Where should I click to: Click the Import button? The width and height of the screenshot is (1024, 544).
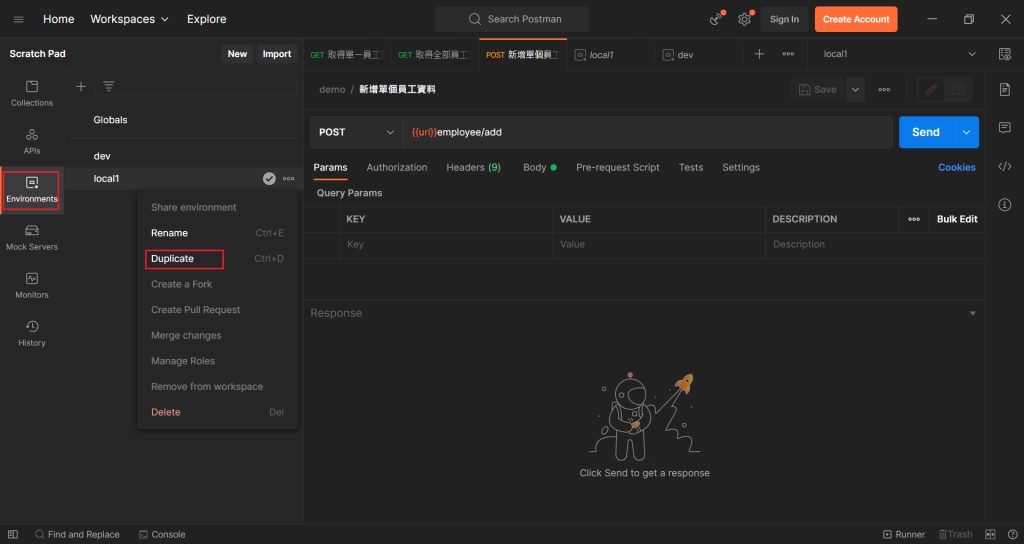277,54
